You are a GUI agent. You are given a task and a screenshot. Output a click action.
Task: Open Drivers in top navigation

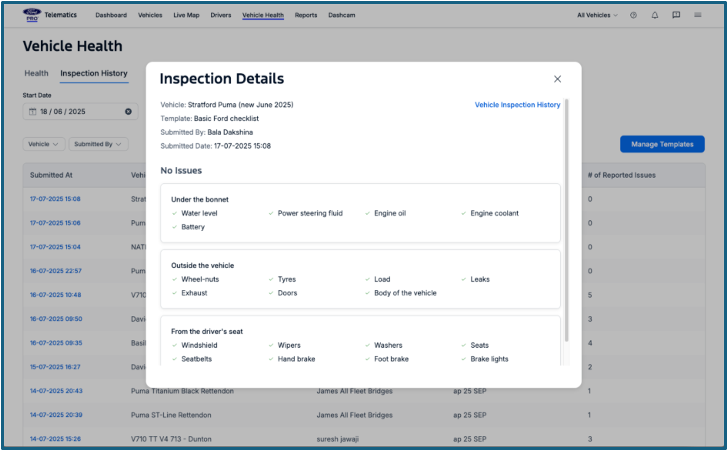click(x=221, y=15)
